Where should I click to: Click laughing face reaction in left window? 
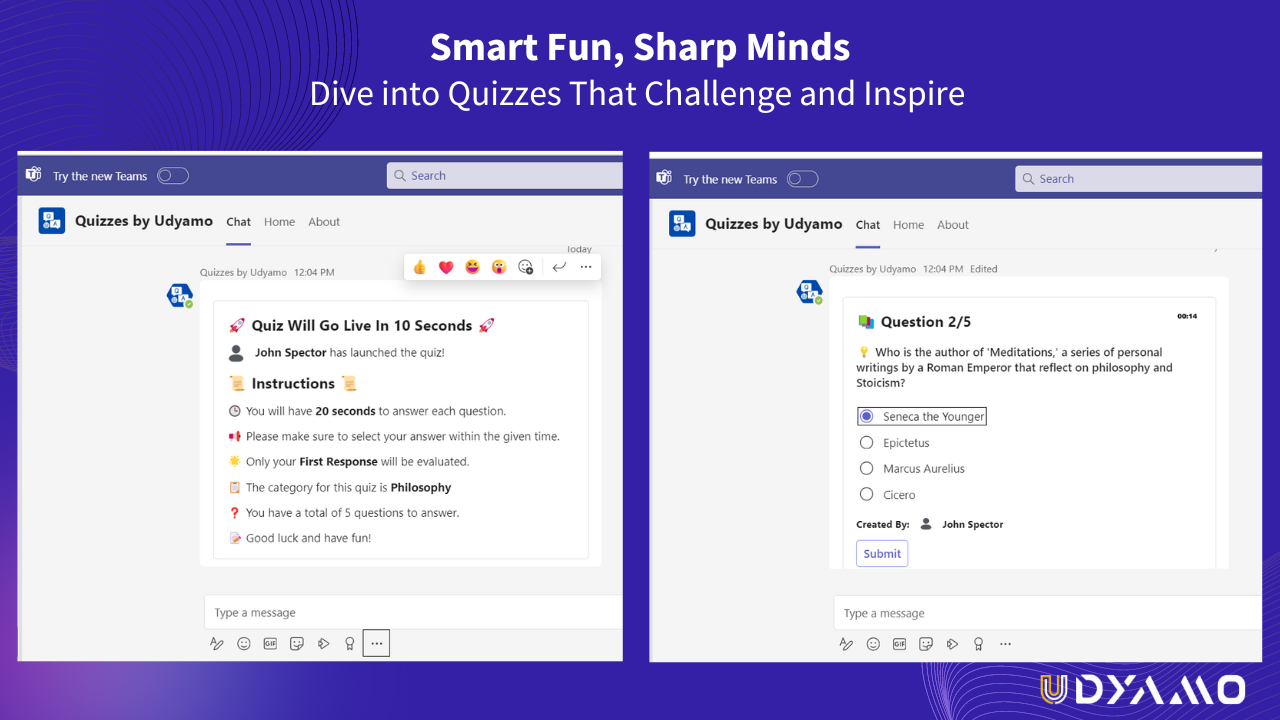(472, 267)
